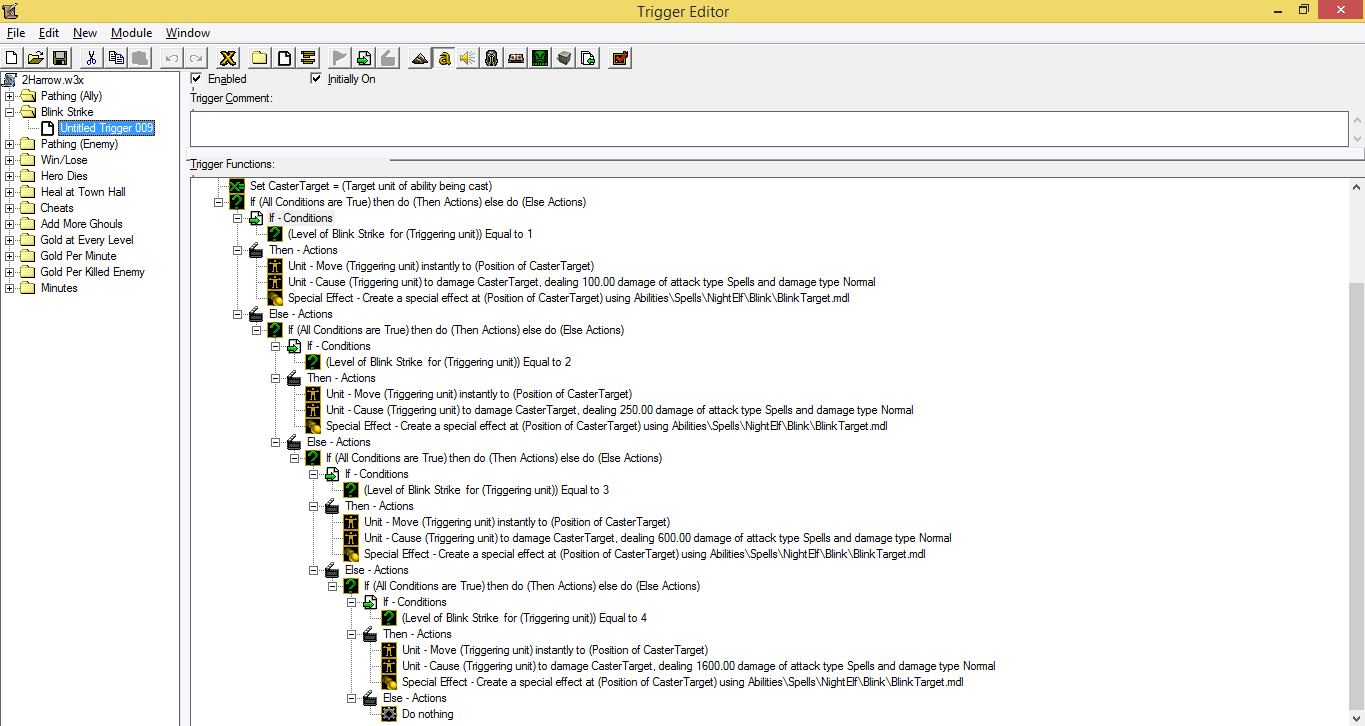Open the Edit menu
The height and width of the screenshot is (726, 1365).
49,33
